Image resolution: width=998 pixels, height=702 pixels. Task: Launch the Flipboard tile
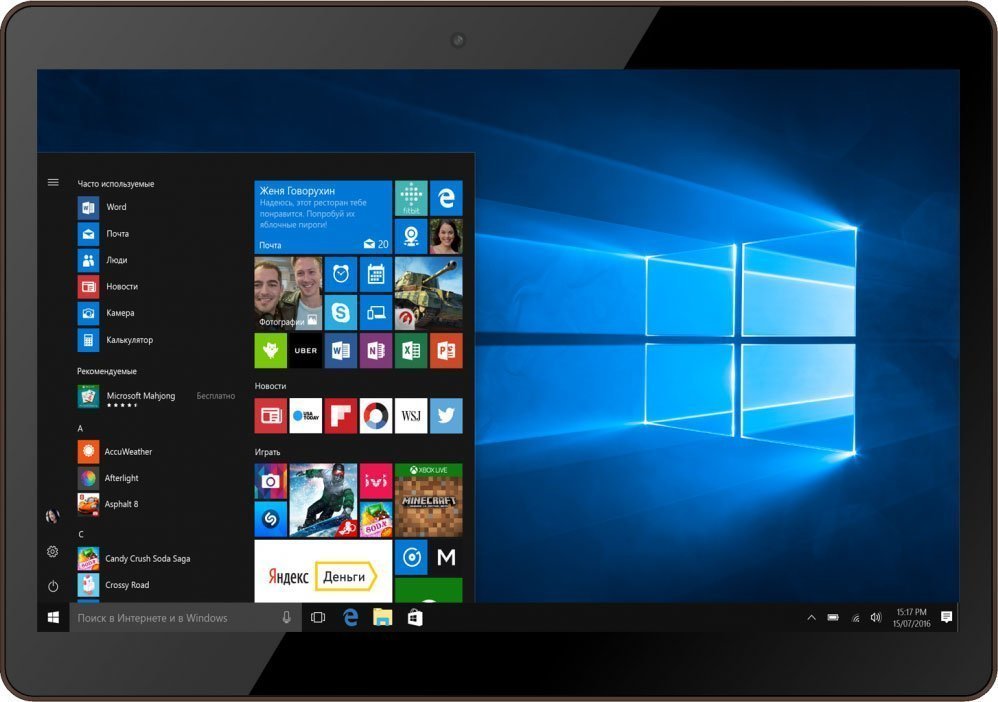pyautogui.click(x=341, y=416)
